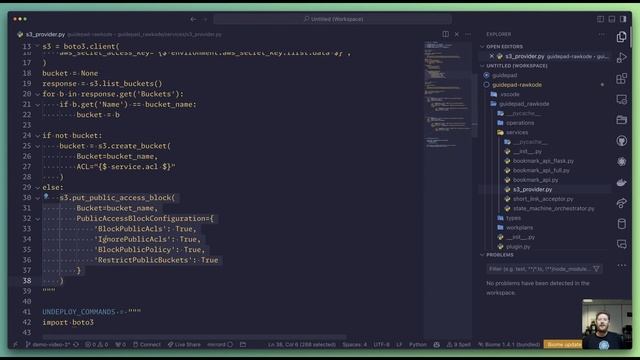The width and height of the screenshot is (640, 360).
Task: Collapse fold at line 20 for loop
Action: [37, 94]
